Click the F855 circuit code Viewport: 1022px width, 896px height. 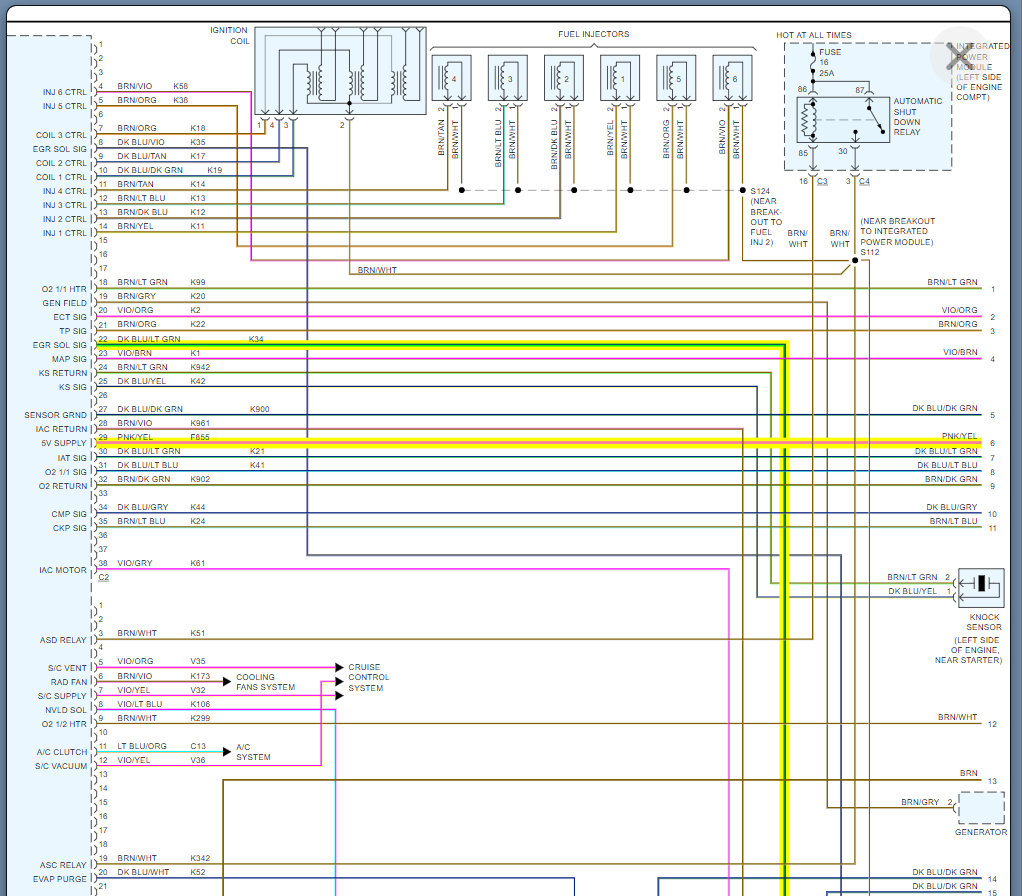click(x=200, y=437)
